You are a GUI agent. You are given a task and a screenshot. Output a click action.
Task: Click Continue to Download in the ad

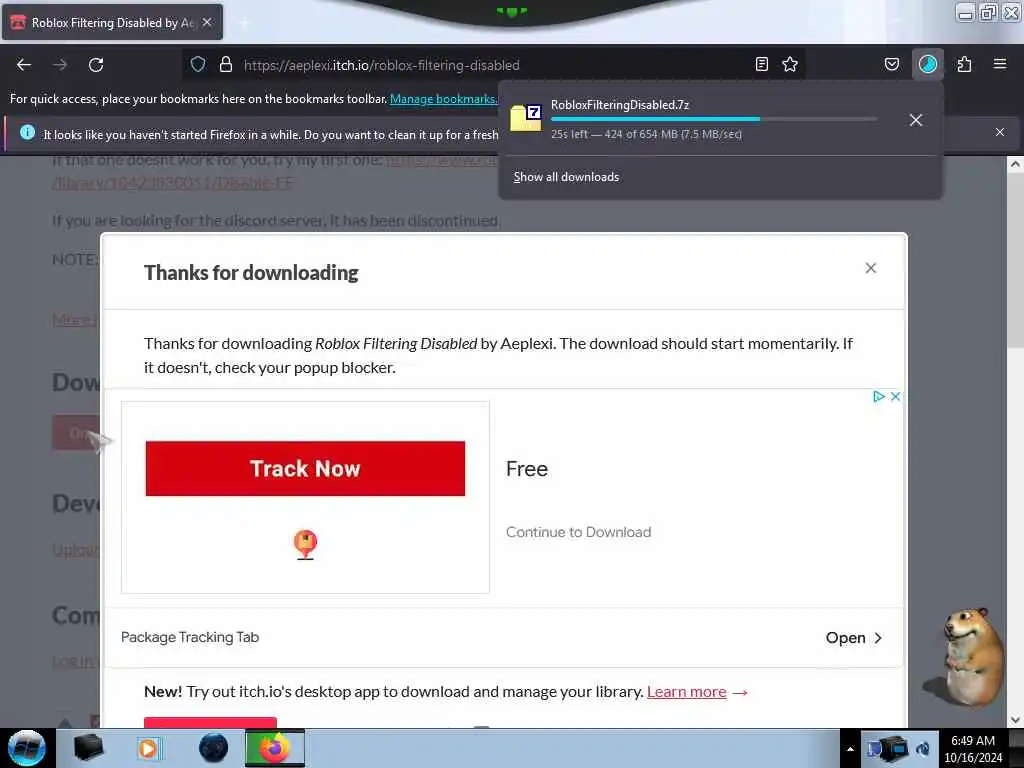[578, 532]
